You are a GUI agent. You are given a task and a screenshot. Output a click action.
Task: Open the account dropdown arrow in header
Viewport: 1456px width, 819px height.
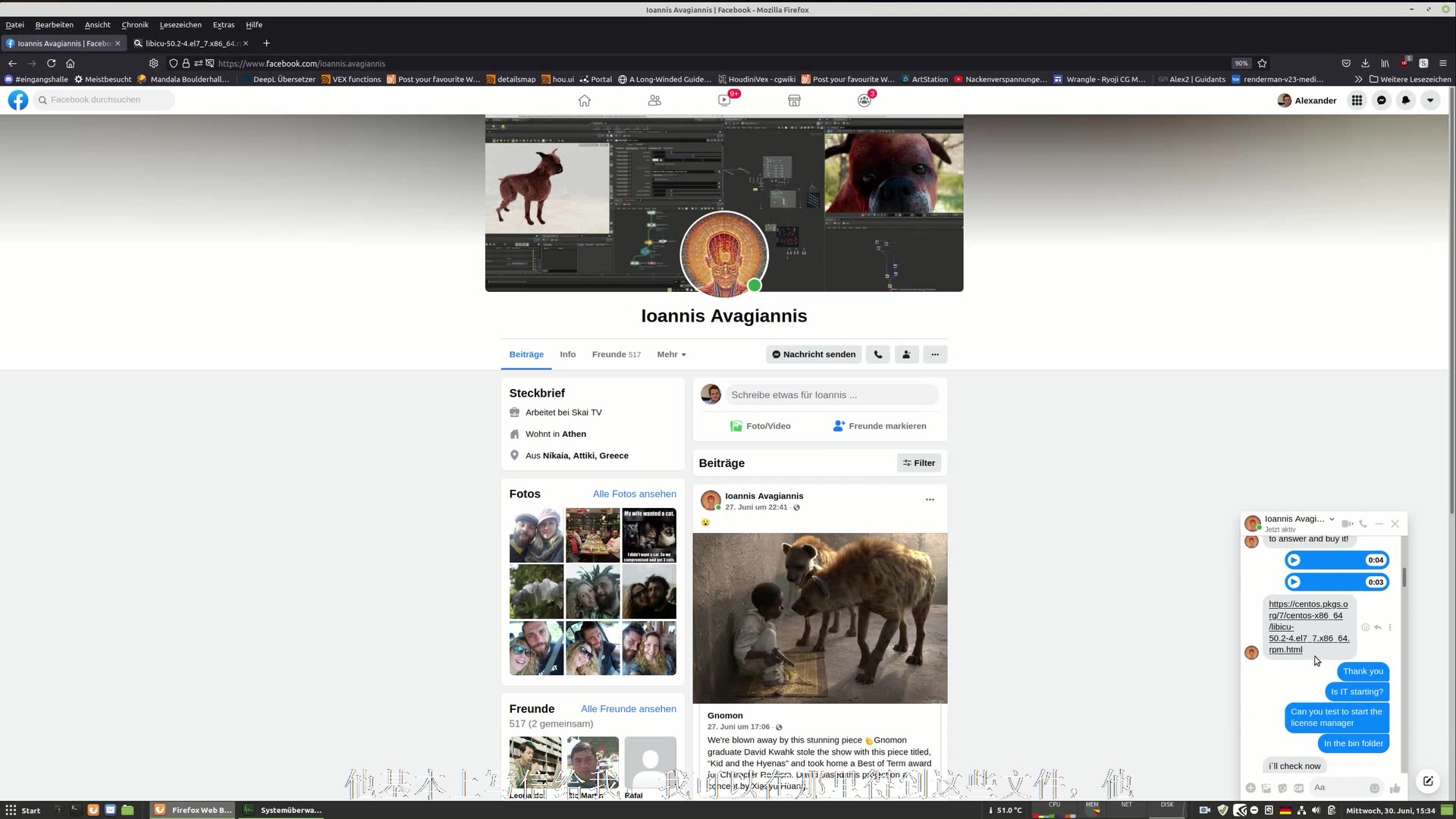[x=1430, y=100]
